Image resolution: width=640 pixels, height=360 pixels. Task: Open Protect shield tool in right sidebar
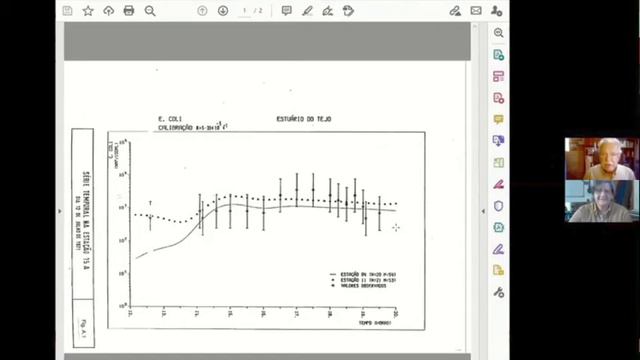[x=498, y=206]
